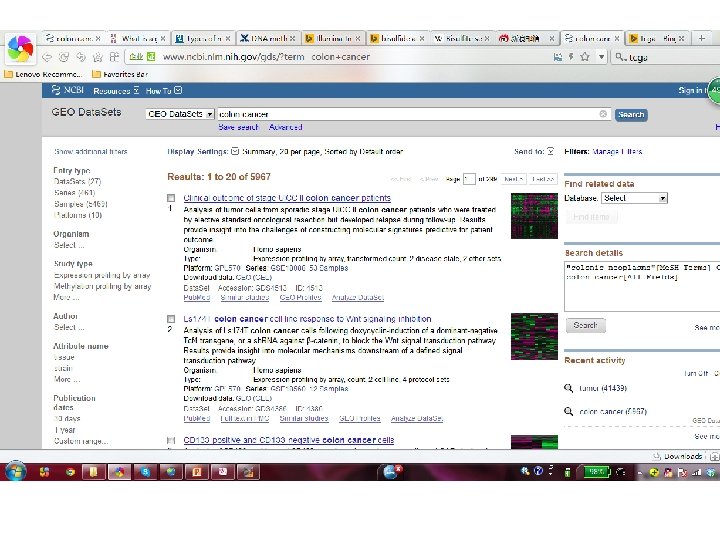Open the address bar history dropdown arrow
Image resolution: width=720 pixels, height=540 pixels.
pyautogui.click(x=601, y=57)
